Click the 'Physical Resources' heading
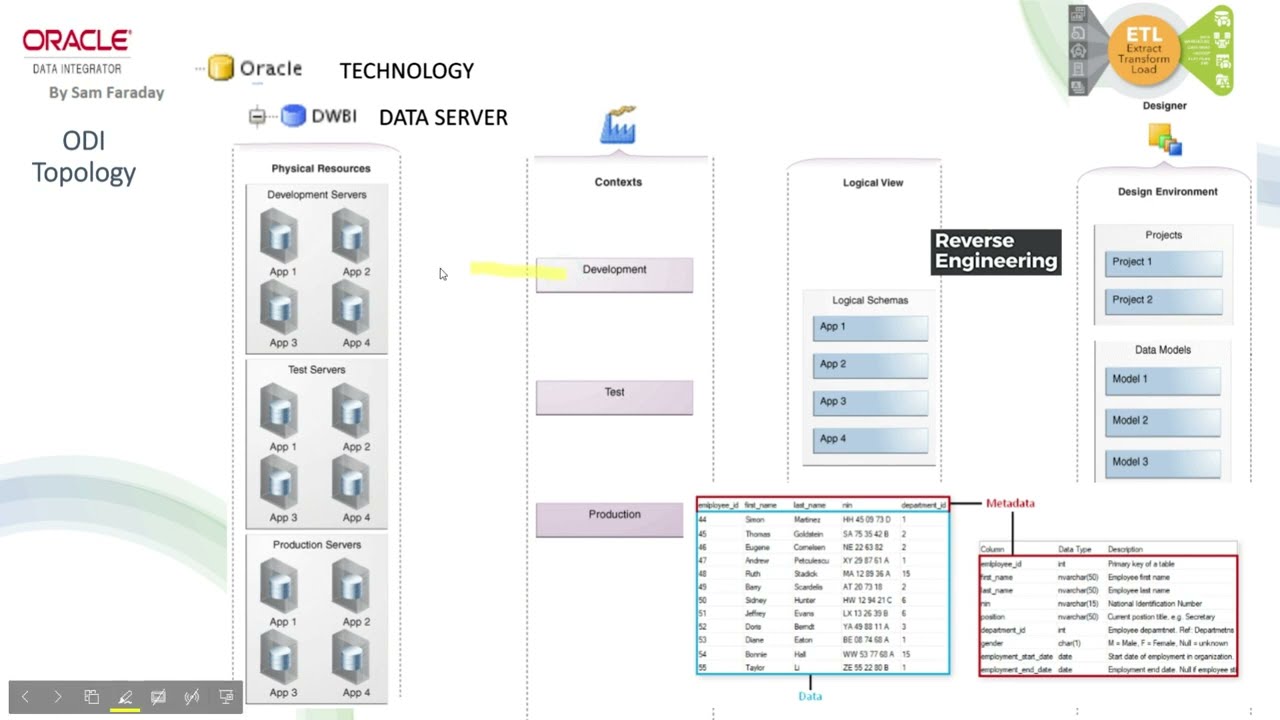Screen dimensions: 1280x720 click(321, 168)
